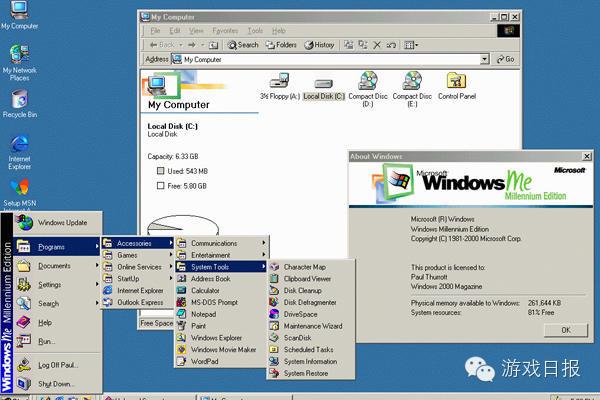Choose Shut Down... in Start menu
The image size is (600, 400).
[x=58, y=384]
